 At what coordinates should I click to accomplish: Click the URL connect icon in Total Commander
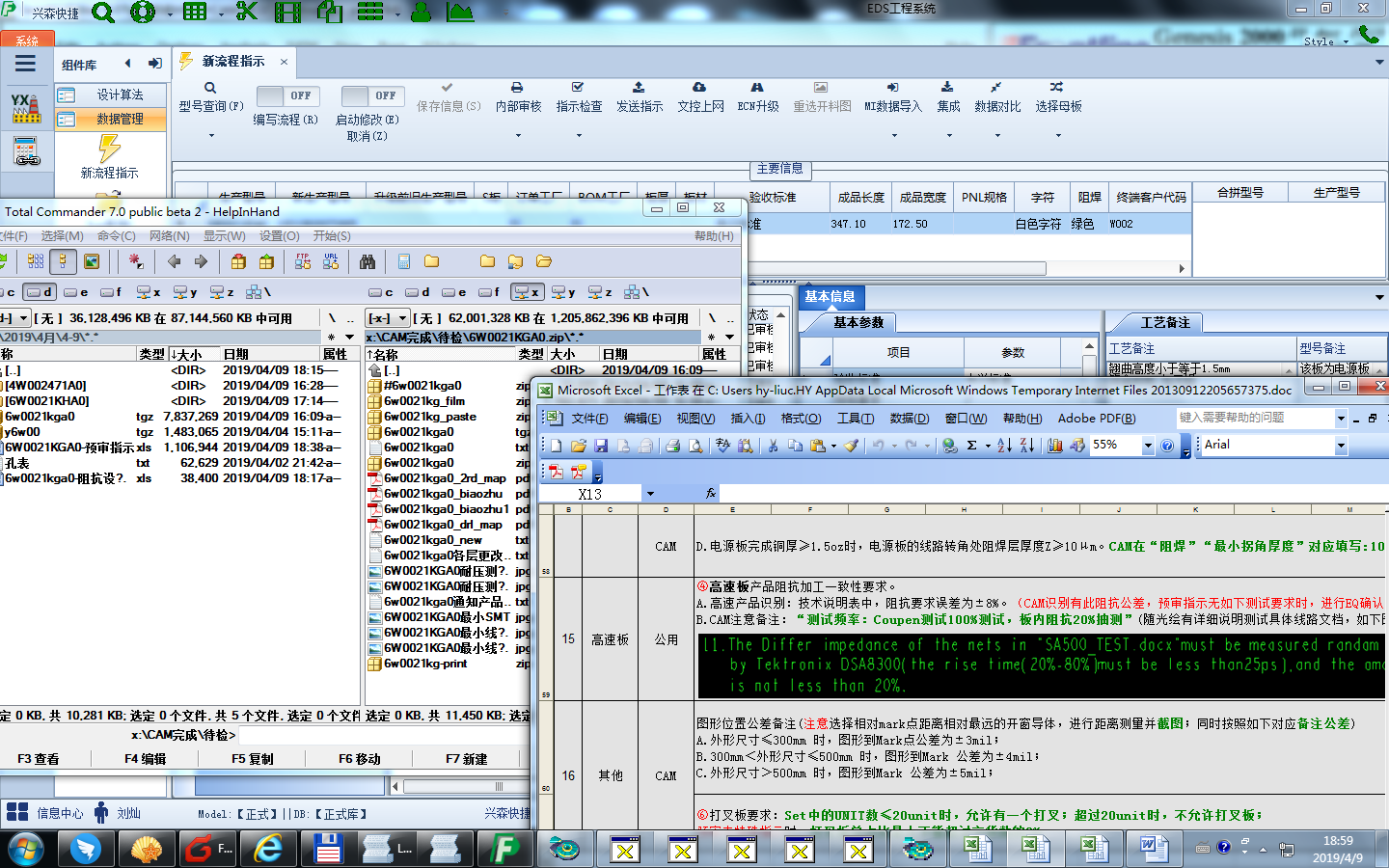331,261
